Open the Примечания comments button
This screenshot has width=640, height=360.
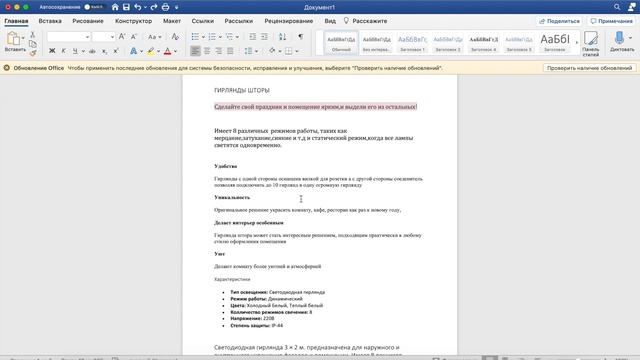[x=611, y=21]
